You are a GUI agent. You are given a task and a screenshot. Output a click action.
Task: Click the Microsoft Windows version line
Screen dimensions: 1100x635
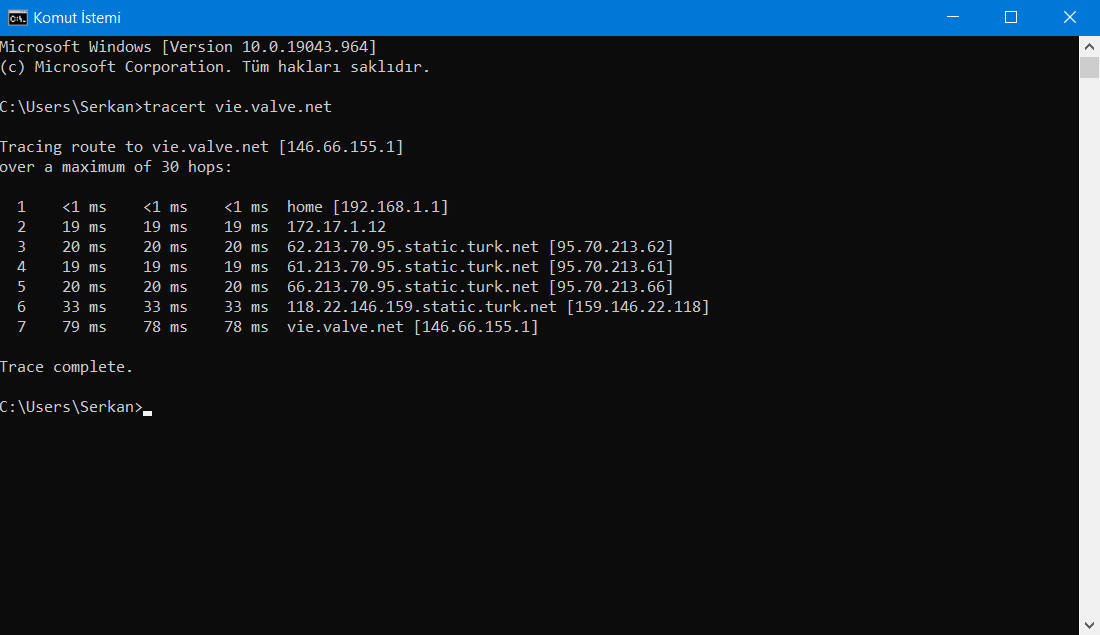click(188, 47)
